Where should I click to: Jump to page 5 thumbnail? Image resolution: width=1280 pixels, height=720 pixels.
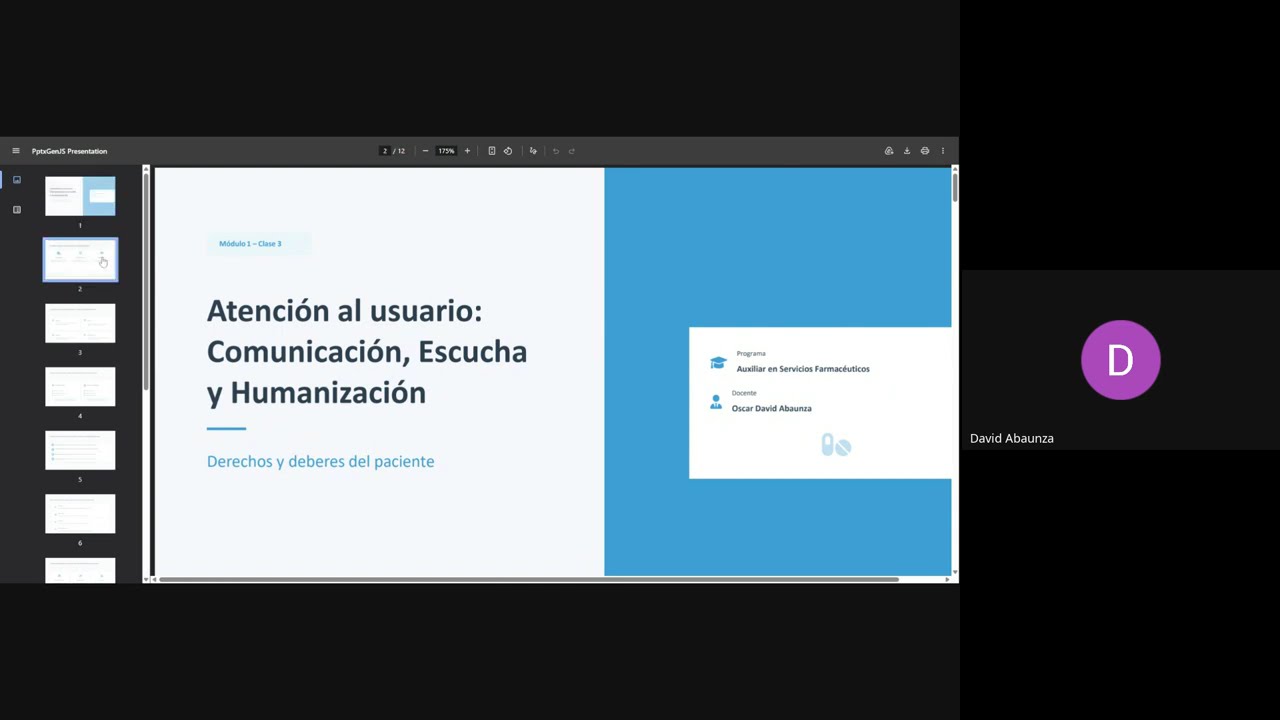tap(80, 450)
